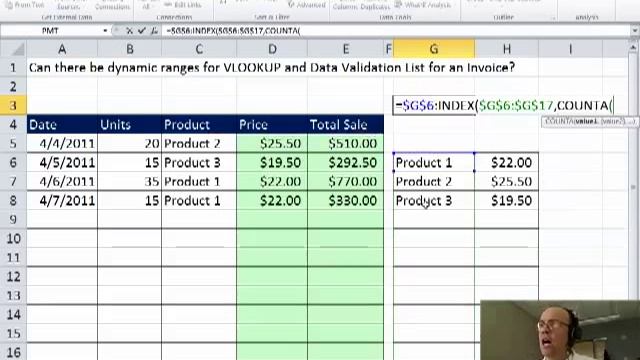Click total sale cell $330.00
The image size is (640, 360).
tap(345, 200)
